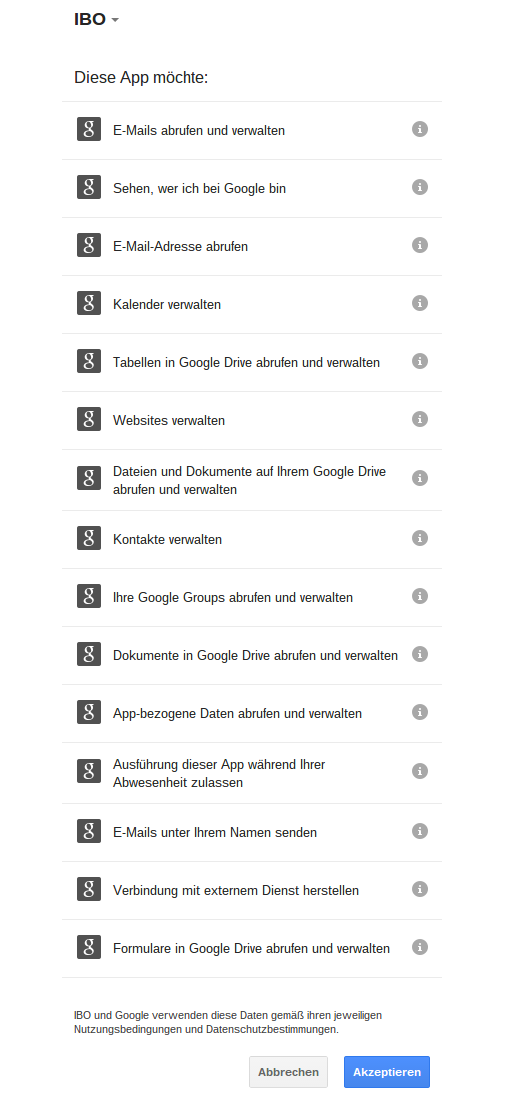This screenshot has width=505, height=1118.
Task: Show info for Websites verwalten
Action: point(420,419)
